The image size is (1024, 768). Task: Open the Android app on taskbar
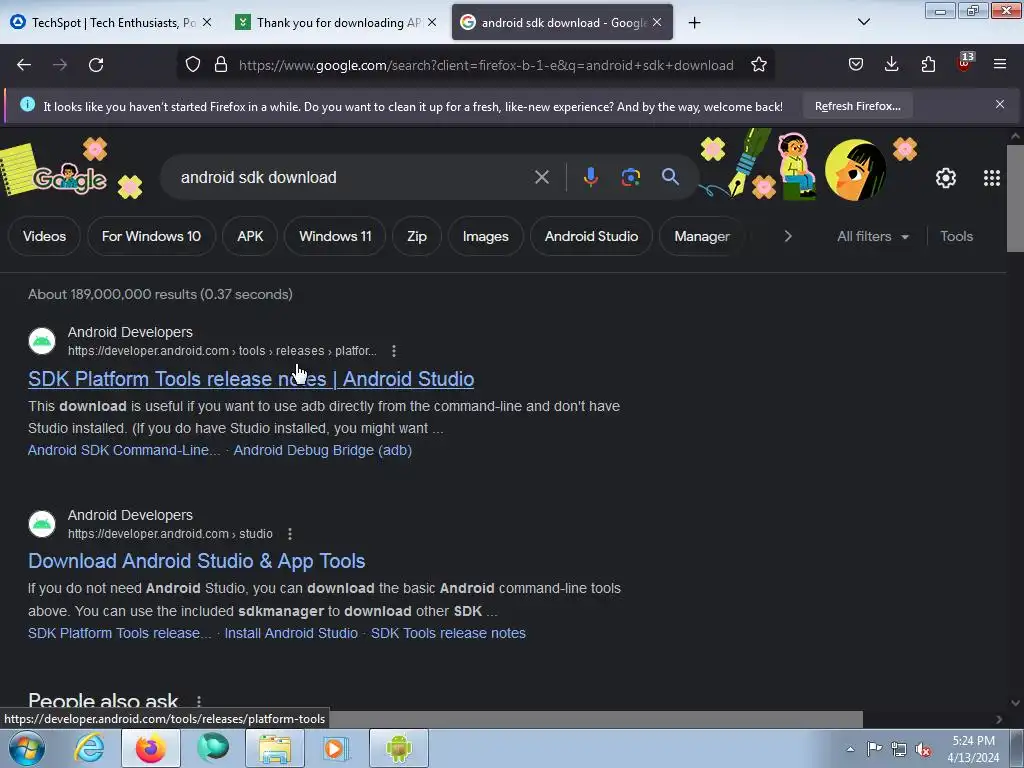click(398, 748)
